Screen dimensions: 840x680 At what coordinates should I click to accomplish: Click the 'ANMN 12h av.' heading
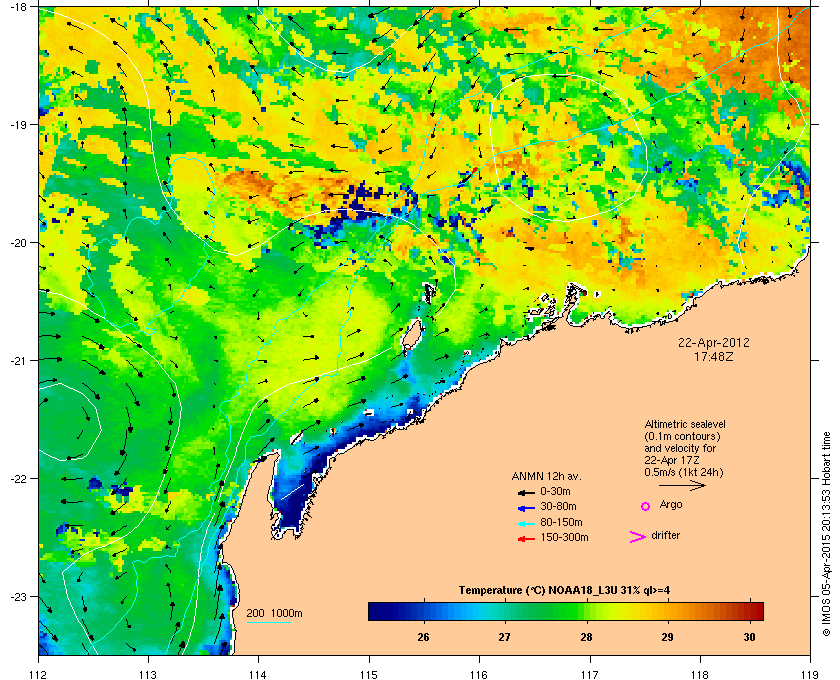click(546, 476)
